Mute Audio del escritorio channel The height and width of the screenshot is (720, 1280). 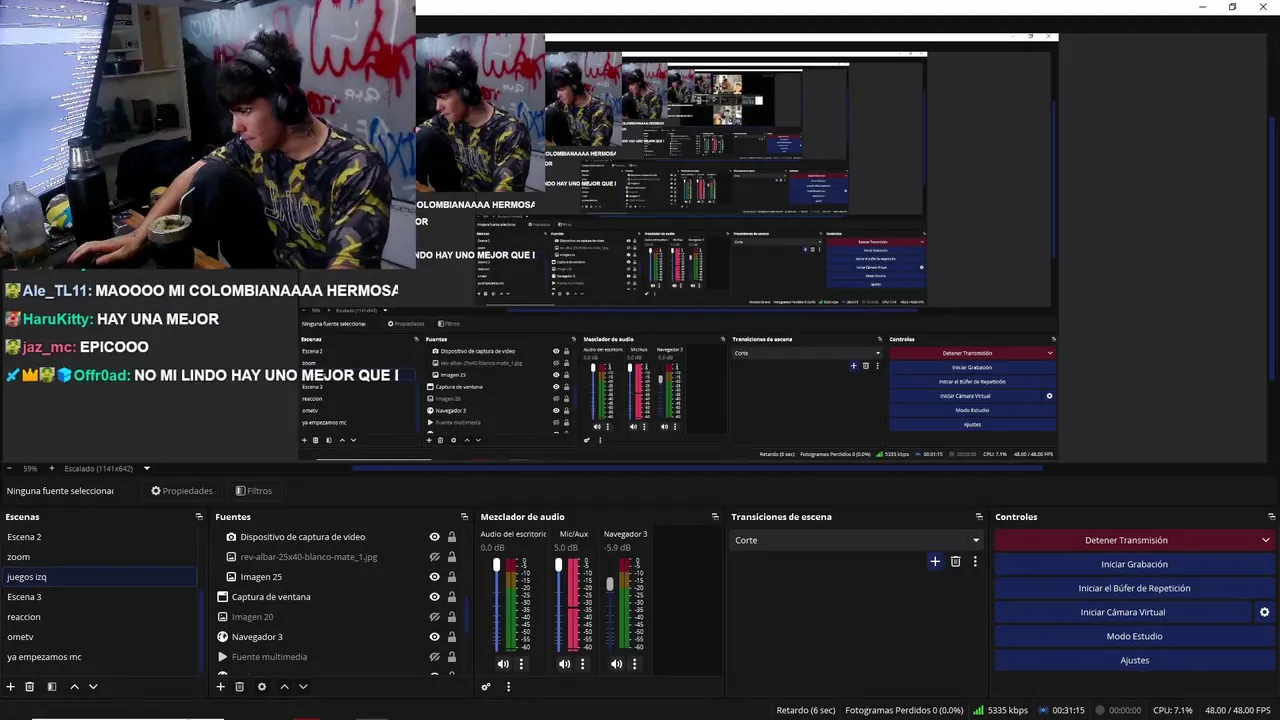503,664
